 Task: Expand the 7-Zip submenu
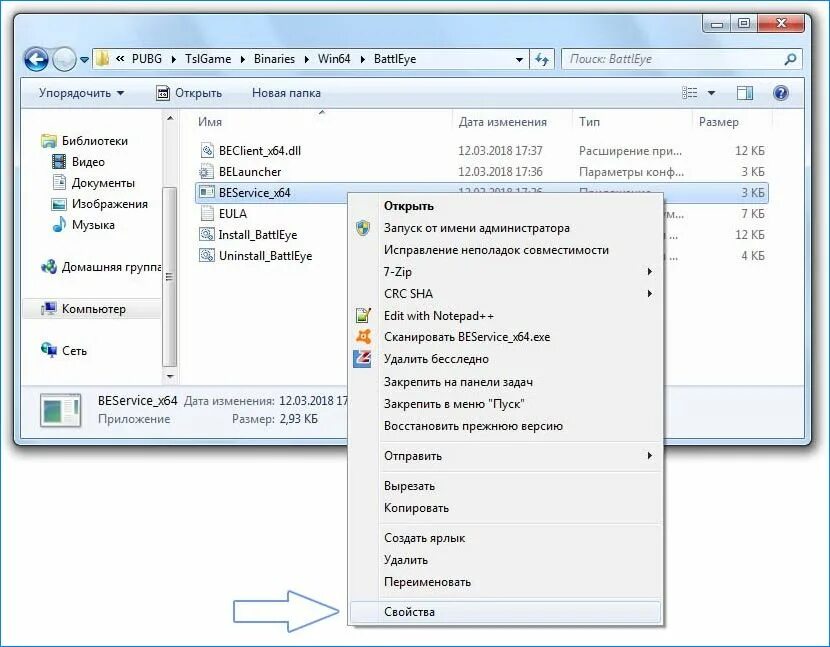[505, 272]
